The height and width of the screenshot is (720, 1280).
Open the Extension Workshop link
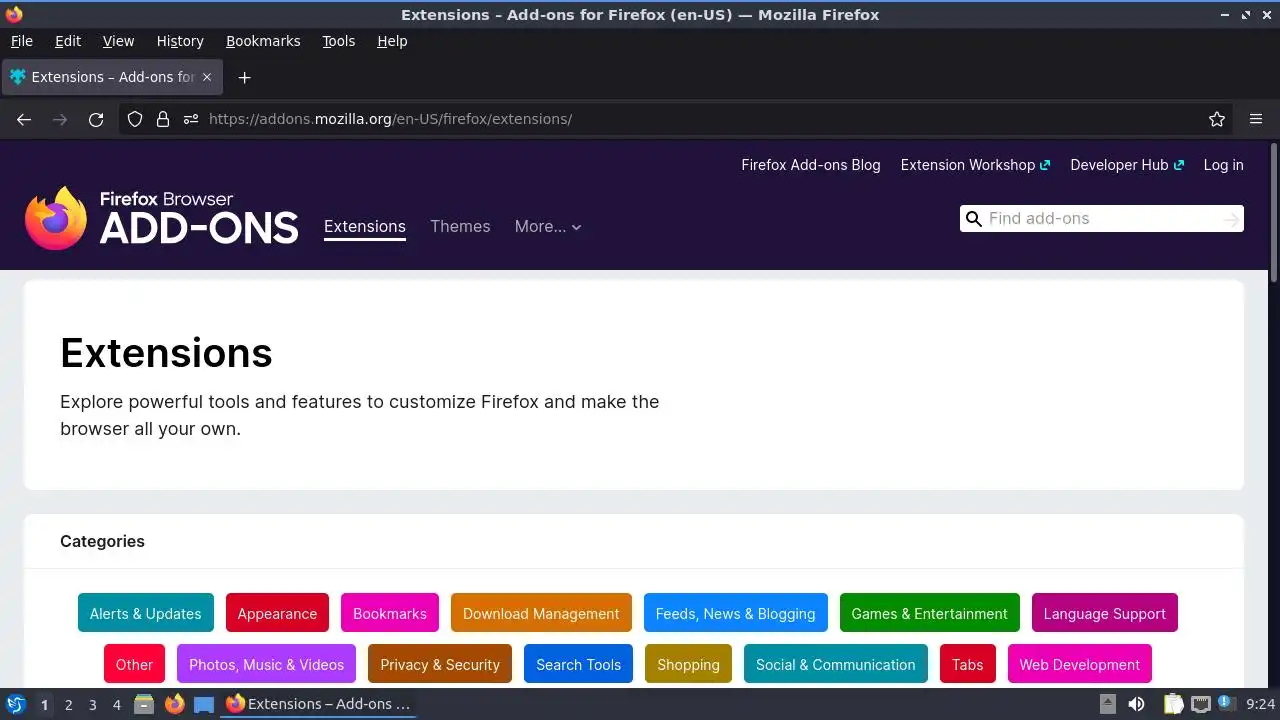coord(975,165)
